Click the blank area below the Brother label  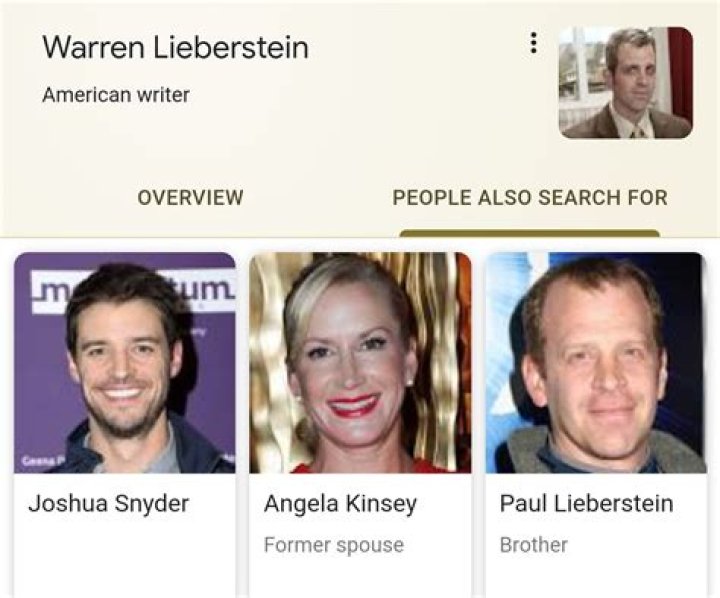[x=596, y=576]
